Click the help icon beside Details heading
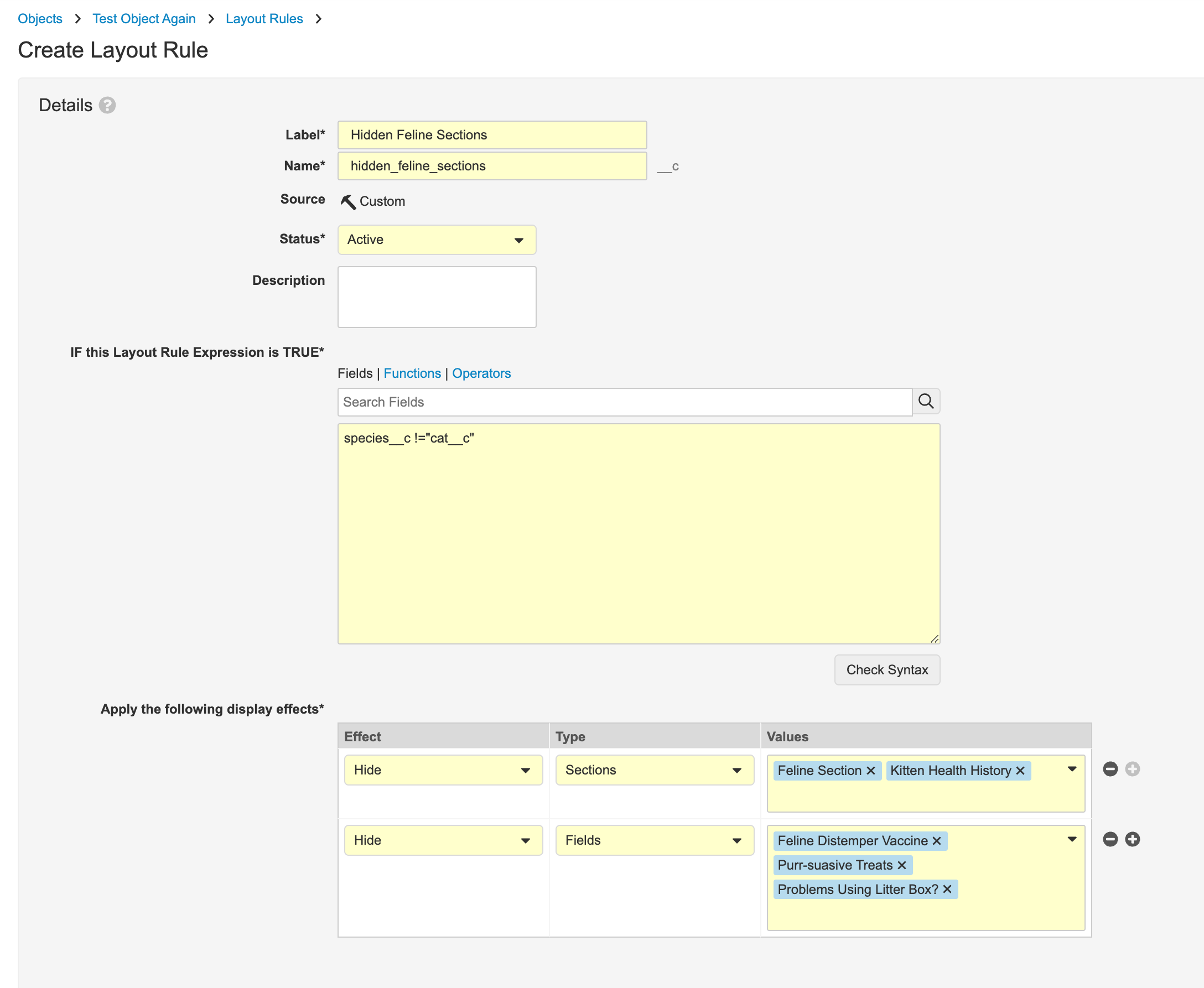This screenshot has height=988, width=1204. (x=107, y=105)
